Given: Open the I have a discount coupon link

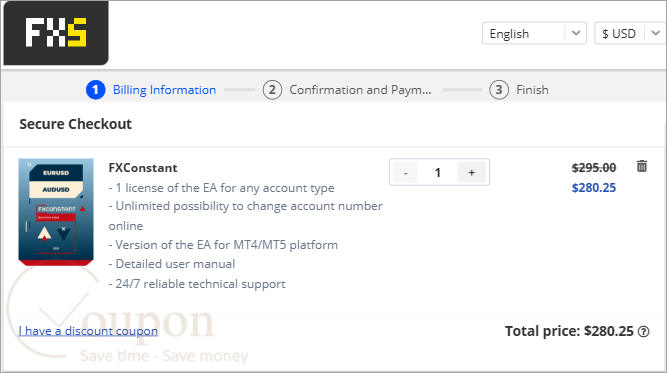Looking at the screenshot, I should pos(88,331).
